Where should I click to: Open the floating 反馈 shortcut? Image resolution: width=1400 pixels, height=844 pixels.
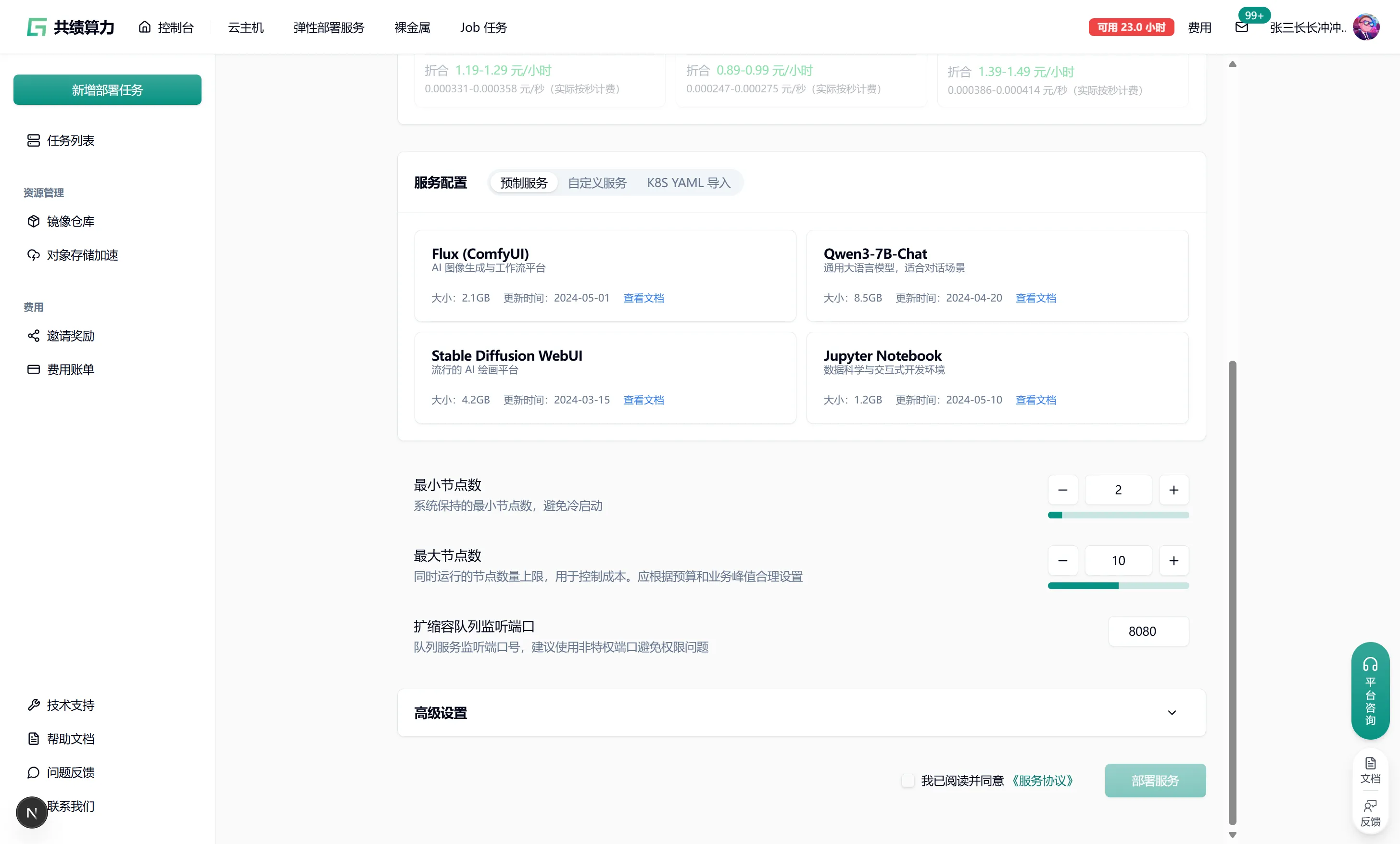click(1371, 813)
